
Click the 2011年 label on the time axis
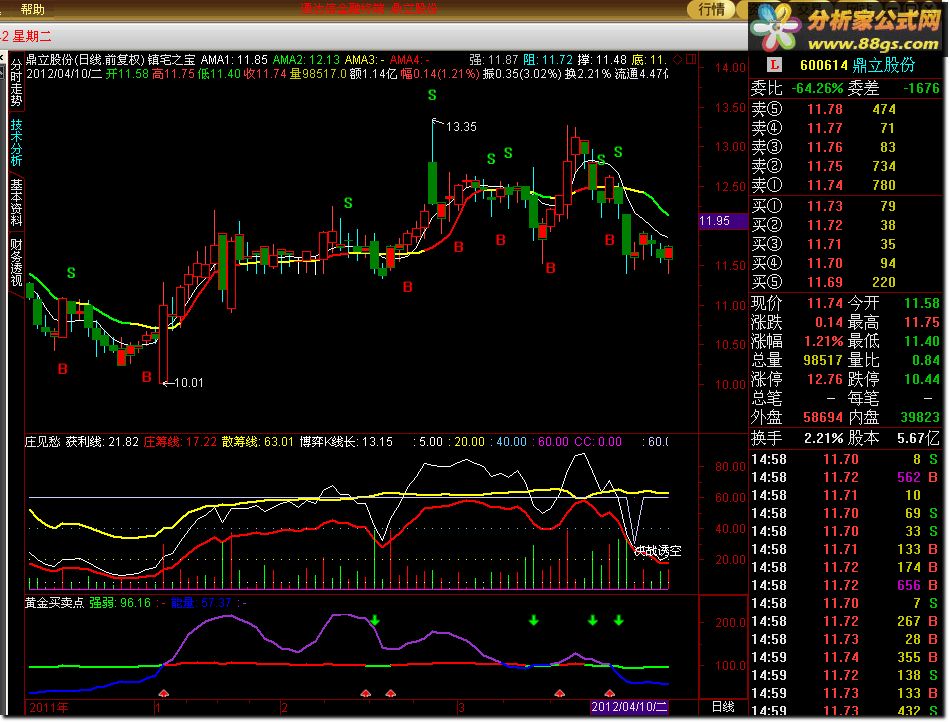pyautogui.click(x=49, y=707)
